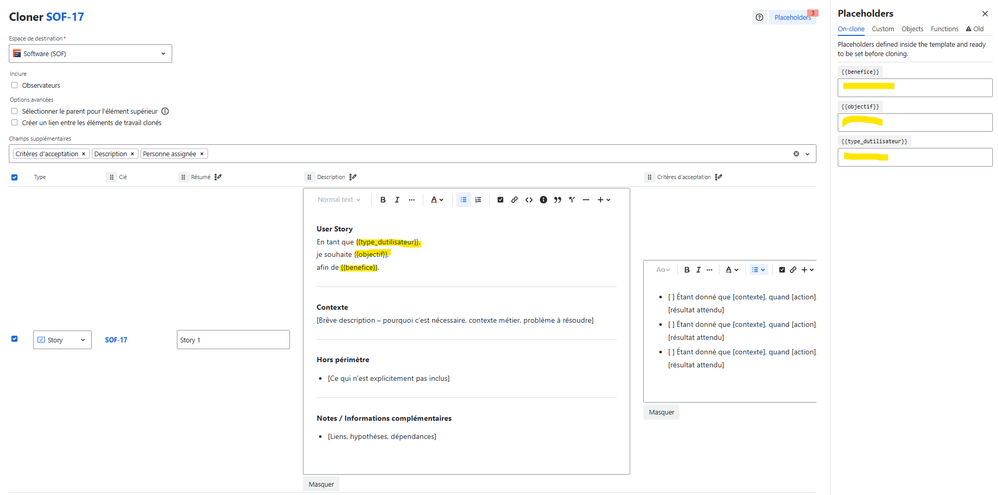Insert link in Critères d'acceptation editor
This screenshot has height=495, width=998.
(x=793, y=270)
